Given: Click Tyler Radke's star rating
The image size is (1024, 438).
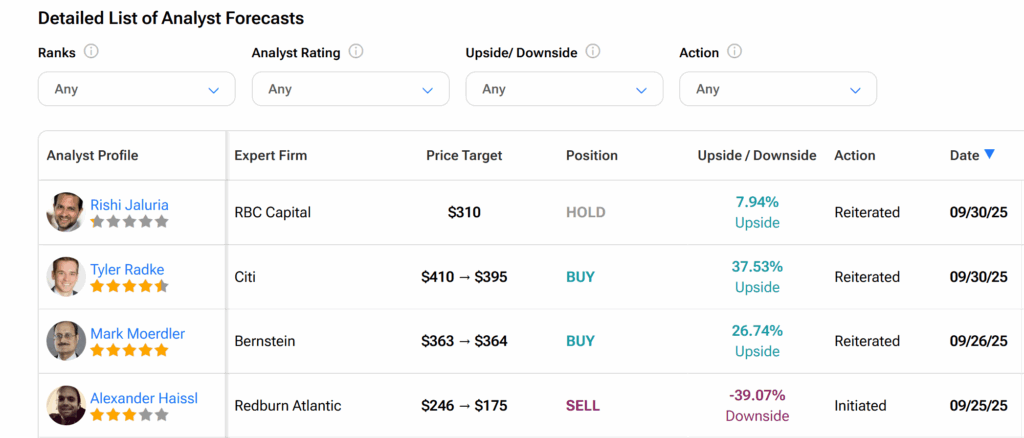Looking at the screenshot, I should coord(129,286).
